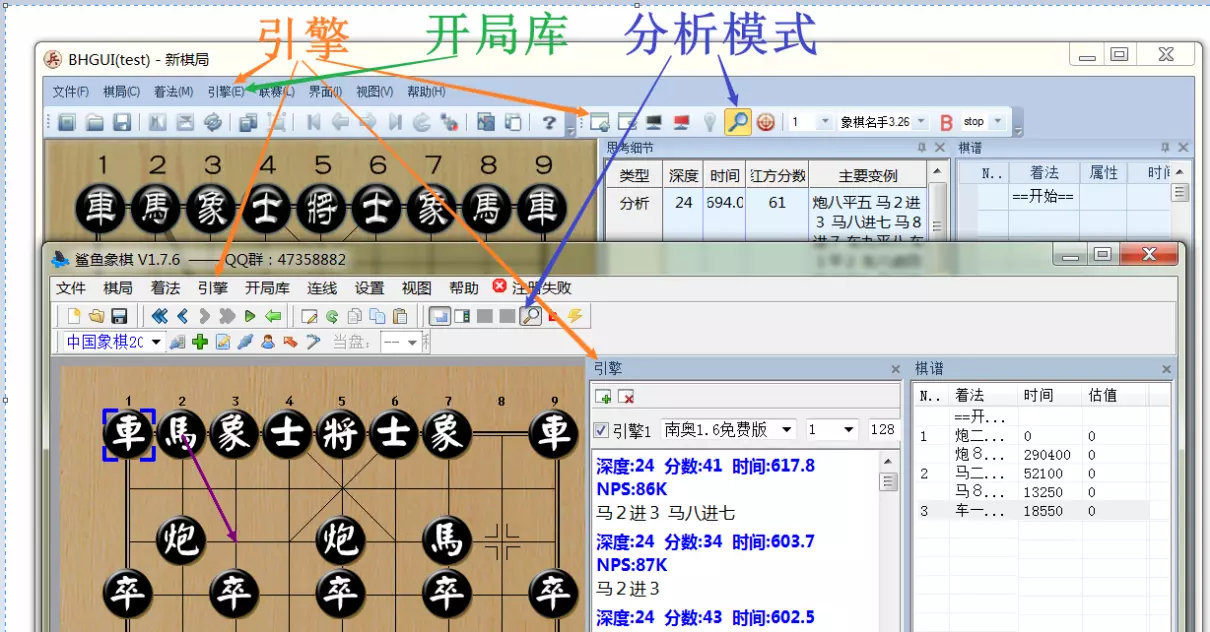Toggle the magnifier icon in 鲨鱼象棋 toolbar
This screenshot has height=632, width=1210.
(531, 315)
